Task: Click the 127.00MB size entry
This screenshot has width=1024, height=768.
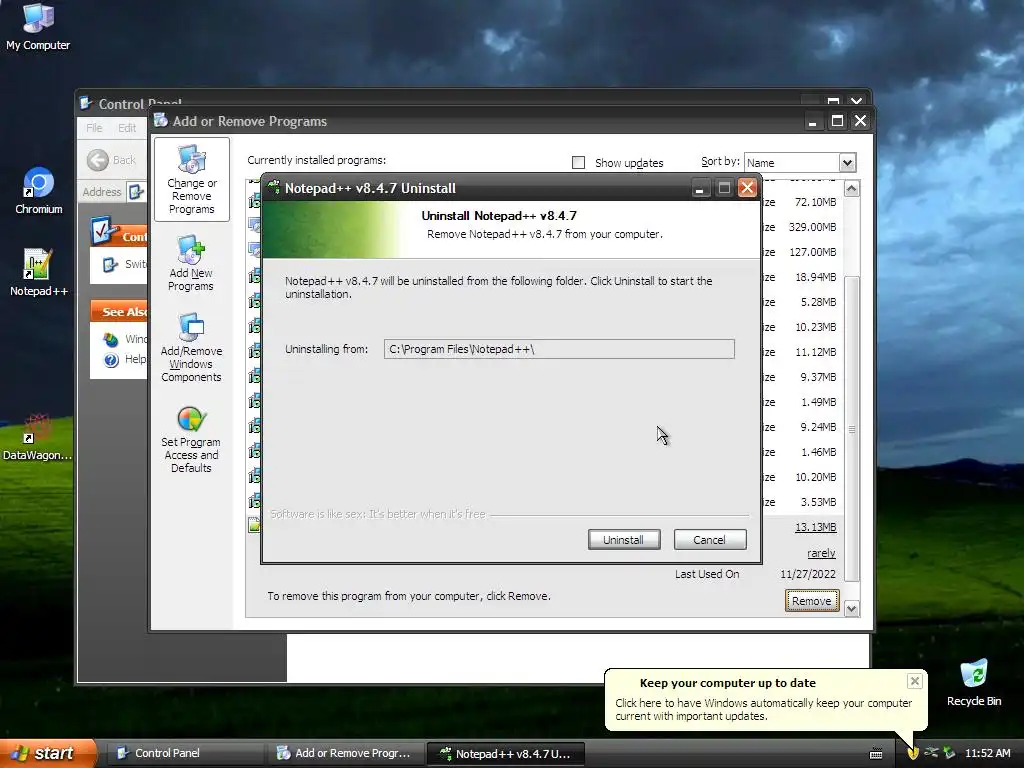Action: point(812,252)
